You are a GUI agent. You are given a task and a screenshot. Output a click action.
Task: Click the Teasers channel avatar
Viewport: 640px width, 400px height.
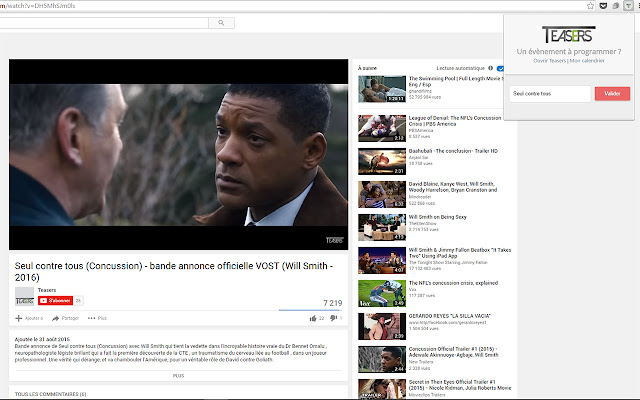pyautogui.click(x=24, y=296)
